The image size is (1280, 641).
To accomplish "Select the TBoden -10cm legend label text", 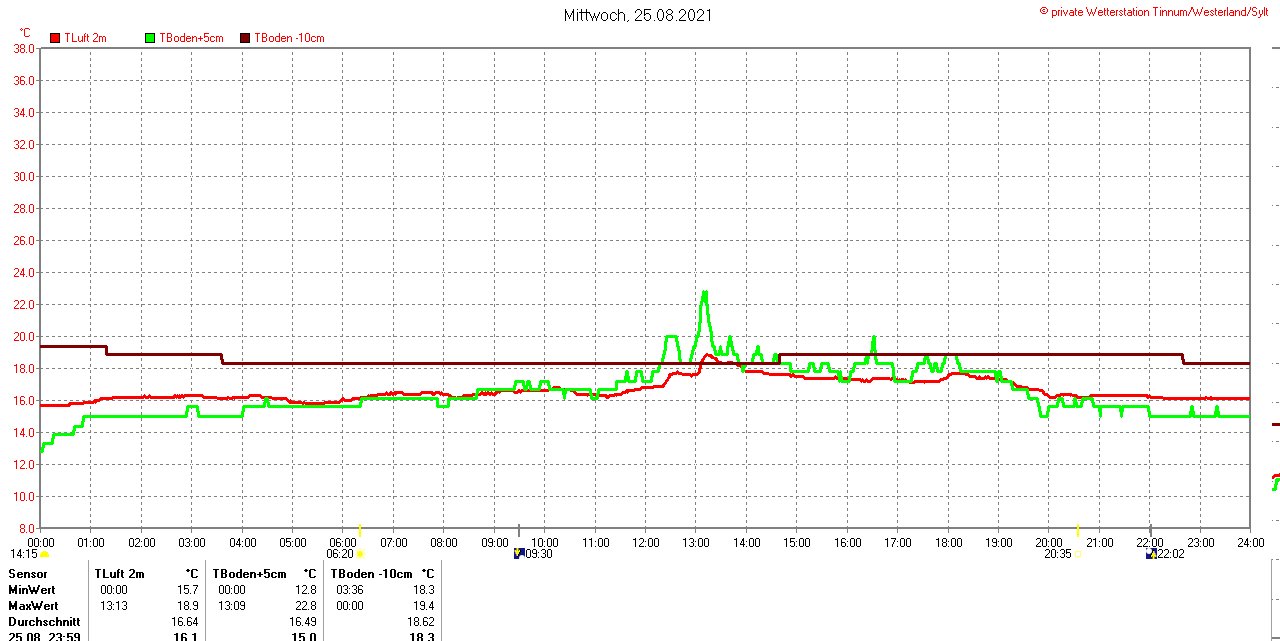I will point(289,38).
